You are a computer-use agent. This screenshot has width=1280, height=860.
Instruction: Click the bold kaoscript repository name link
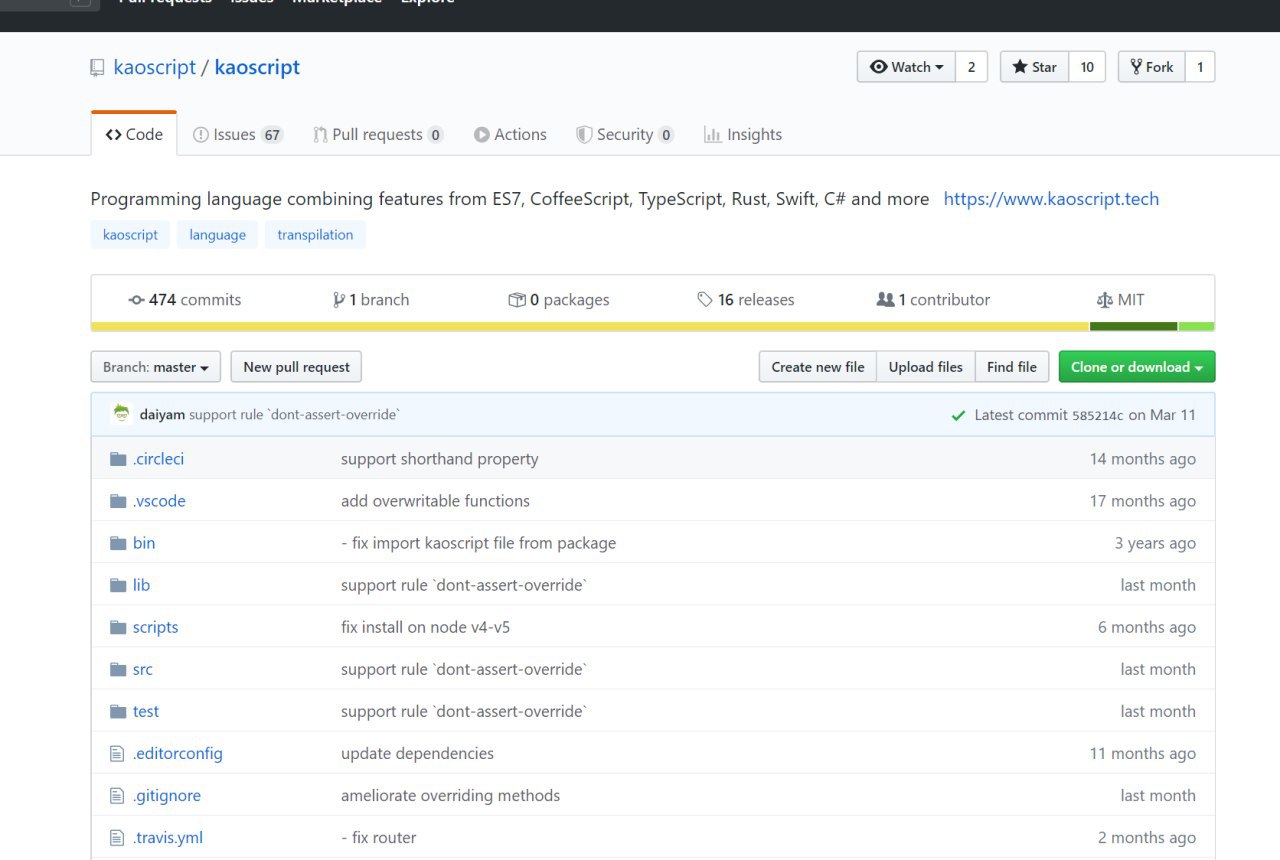257,67
